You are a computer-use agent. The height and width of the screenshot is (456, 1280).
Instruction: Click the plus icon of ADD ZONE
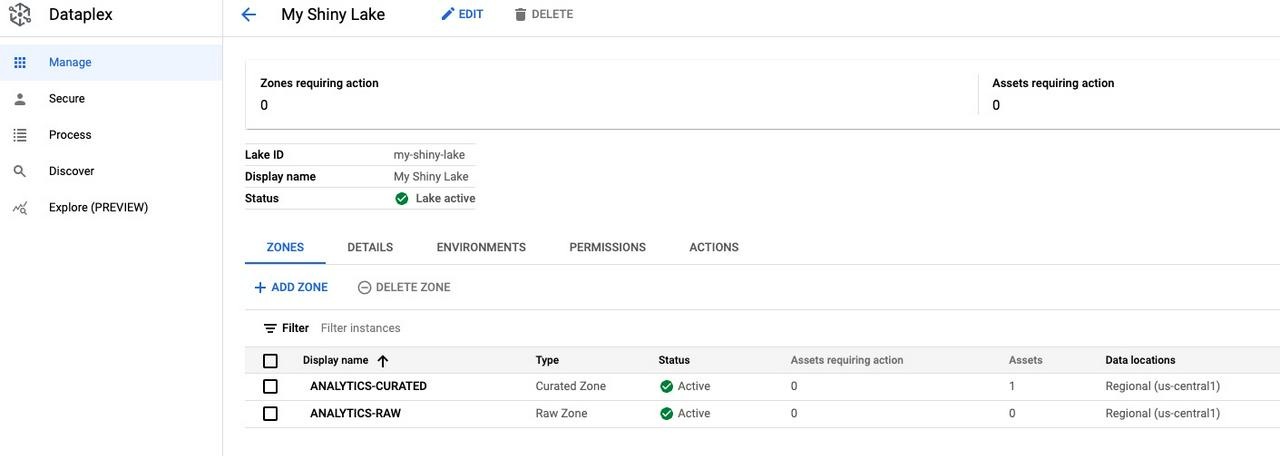pyautogui.click(x=260, y=287)
